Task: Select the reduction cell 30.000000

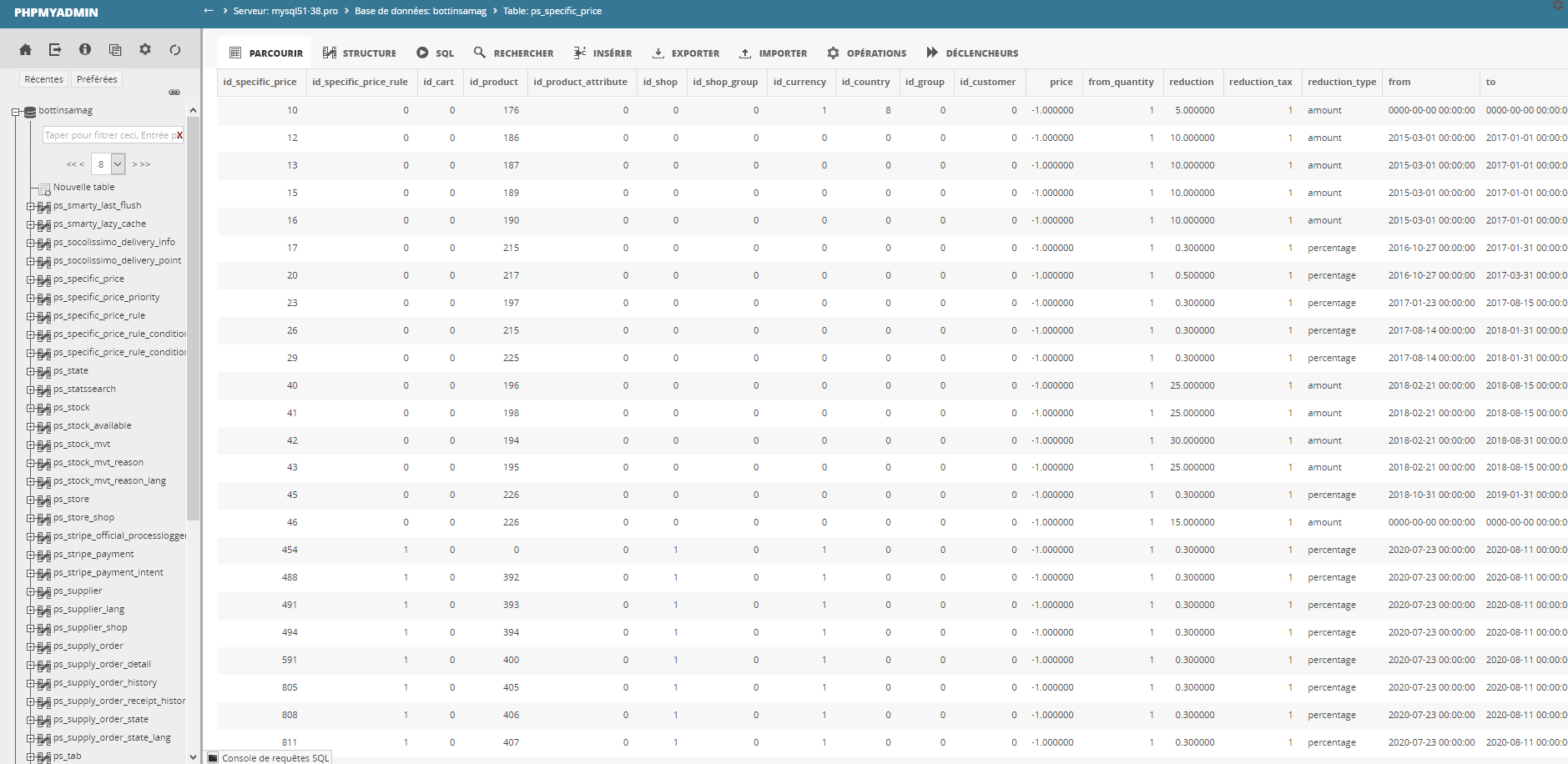Action: 1192,440
